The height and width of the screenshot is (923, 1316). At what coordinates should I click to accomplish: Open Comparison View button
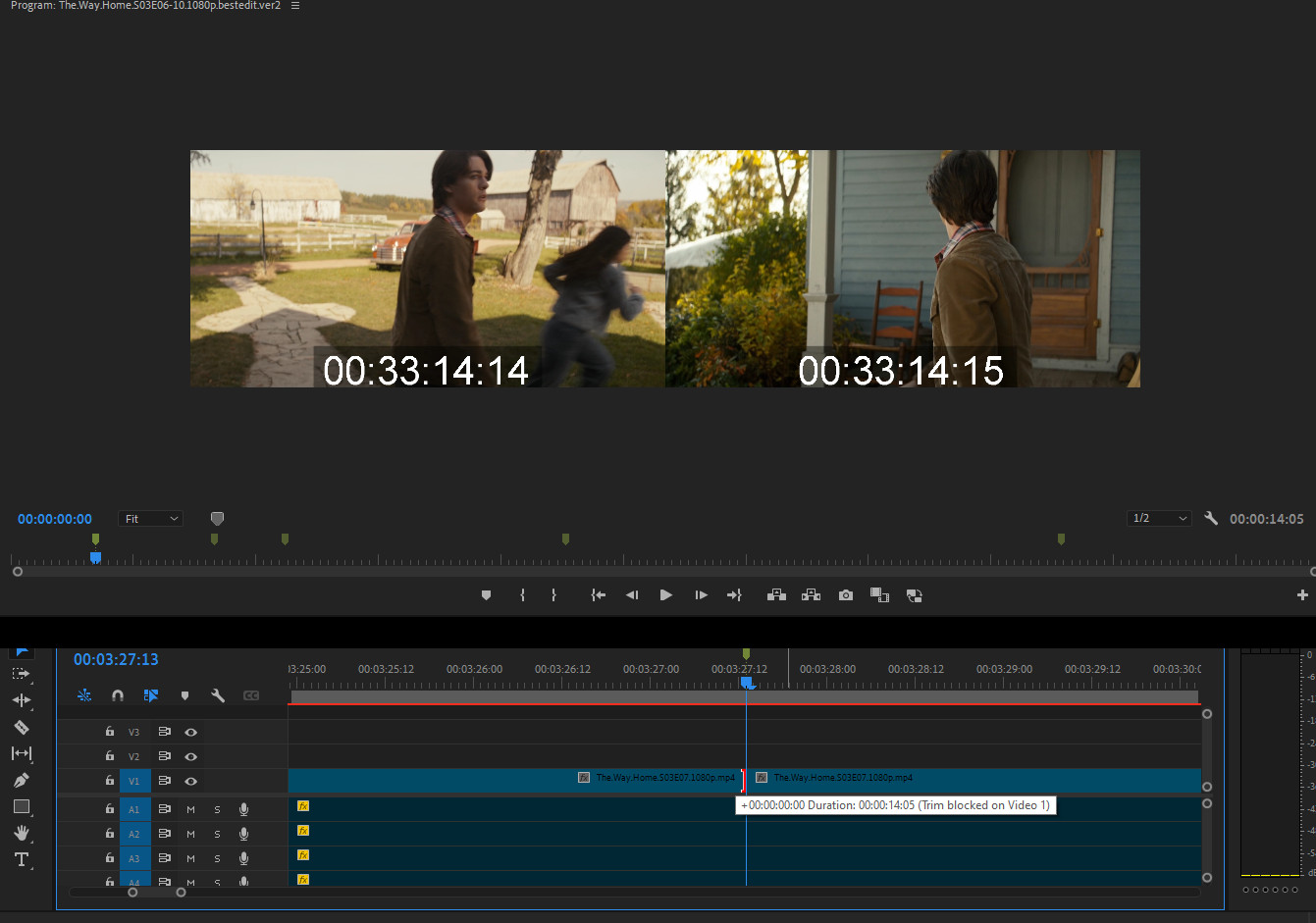point(879,595)
